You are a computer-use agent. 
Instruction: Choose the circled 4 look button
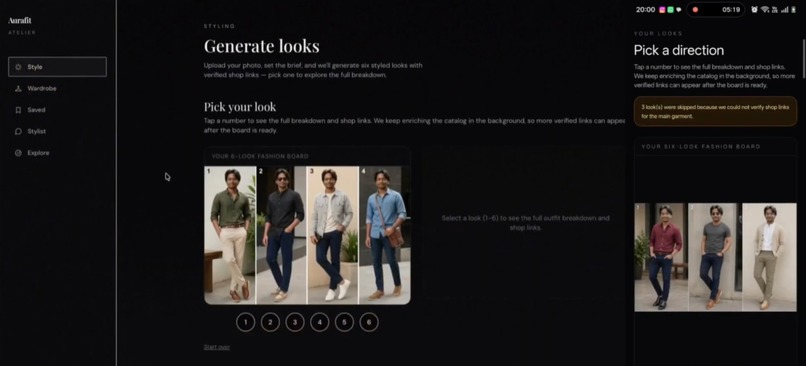coord(320,322)
